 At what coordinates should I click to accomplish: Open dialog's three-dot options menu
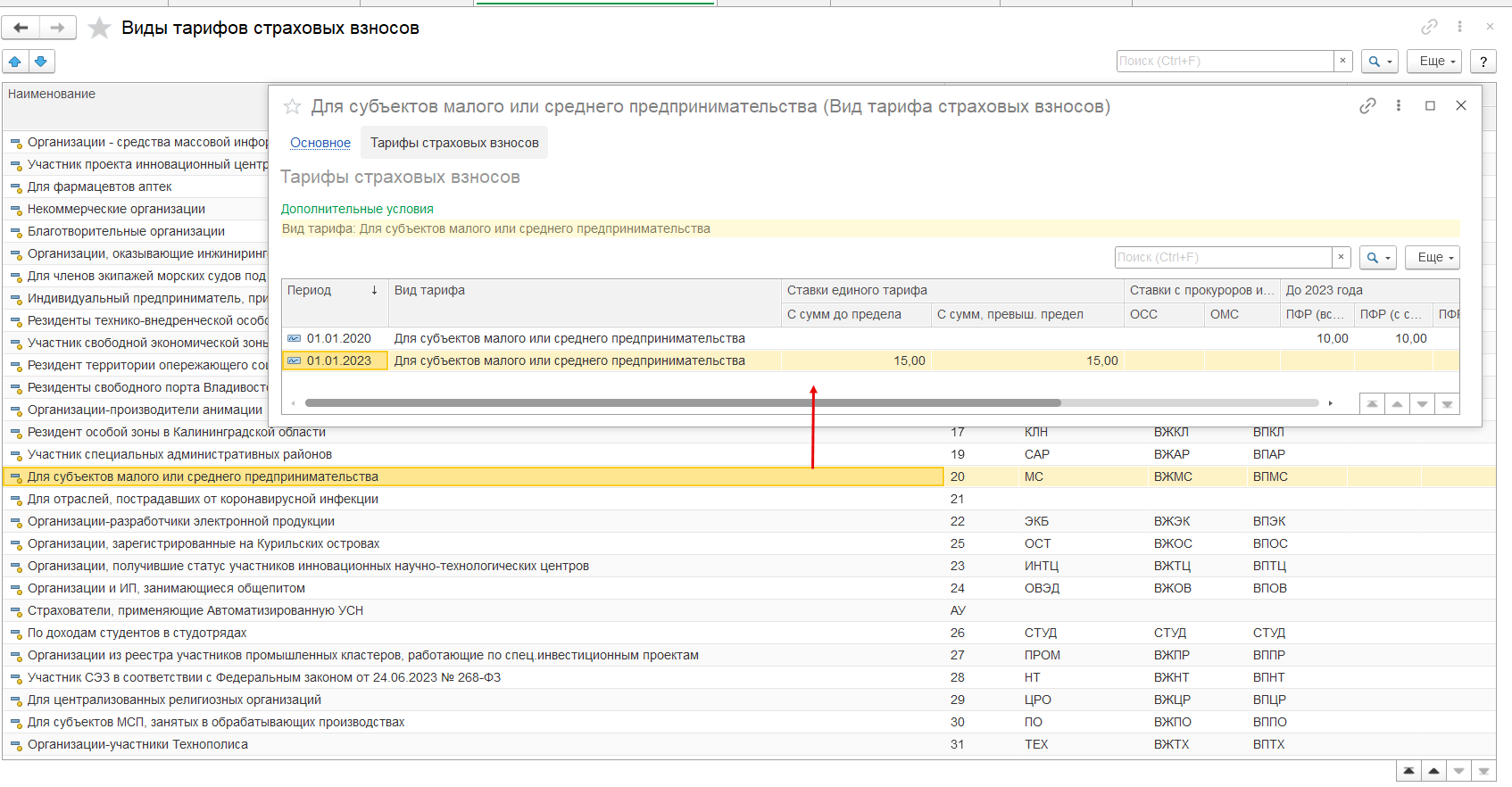1399,106
